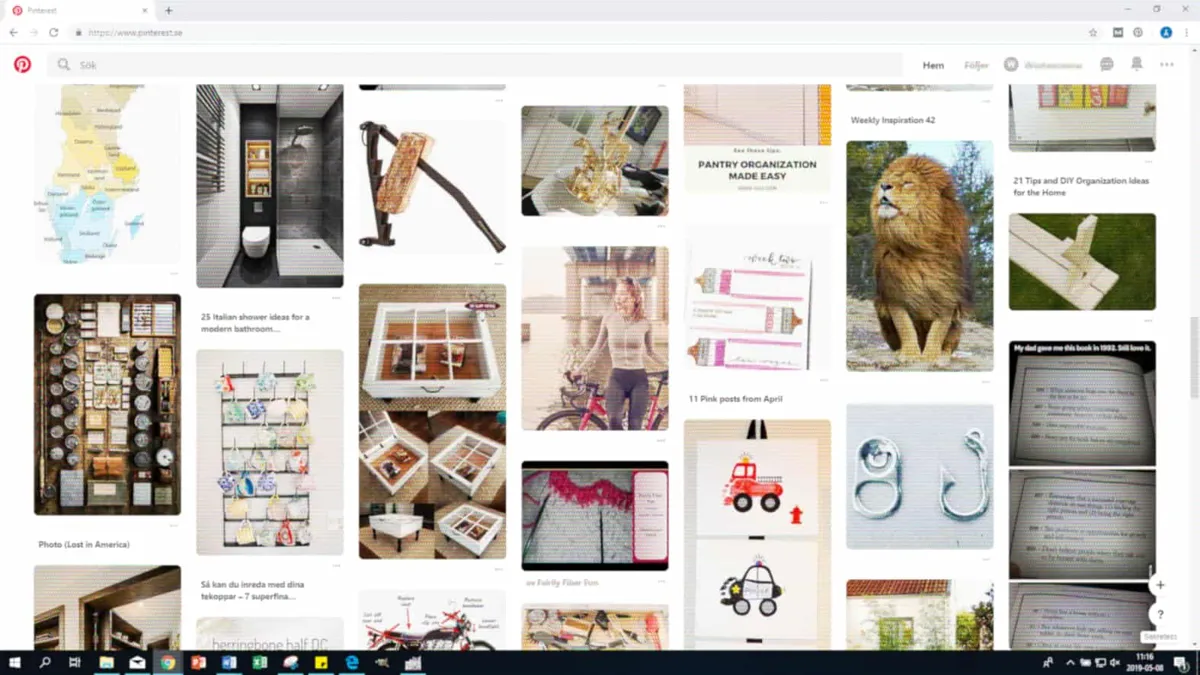The width and height of the screenshot is (1200, 675).
Task: Select Hem in the navigation
Action: point(932,64)
